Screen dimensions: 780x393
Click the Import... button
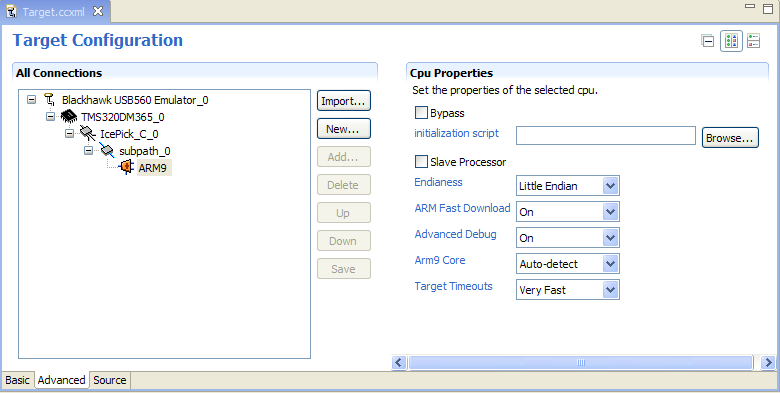click(x=344, y=101)
